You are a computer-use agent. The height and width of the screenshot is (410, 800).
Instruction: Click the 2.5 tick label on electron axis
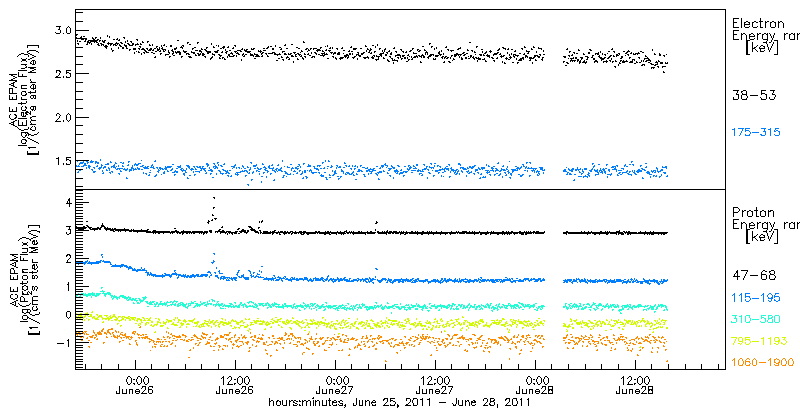pyautogui.click(x=62, y=74)
